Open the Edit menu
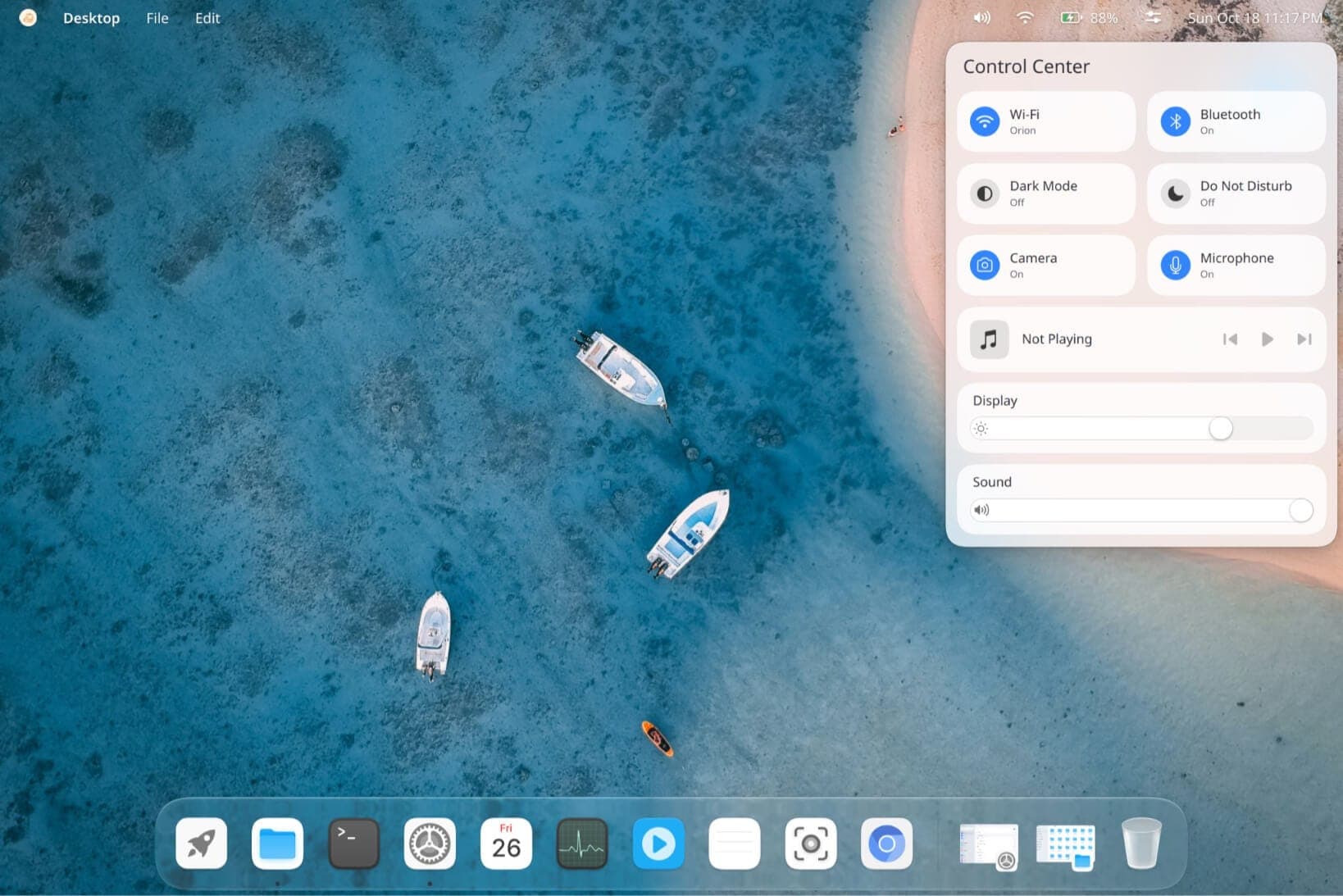The image size is (1343, 896). pyautogui.click(x=207, y=18)
